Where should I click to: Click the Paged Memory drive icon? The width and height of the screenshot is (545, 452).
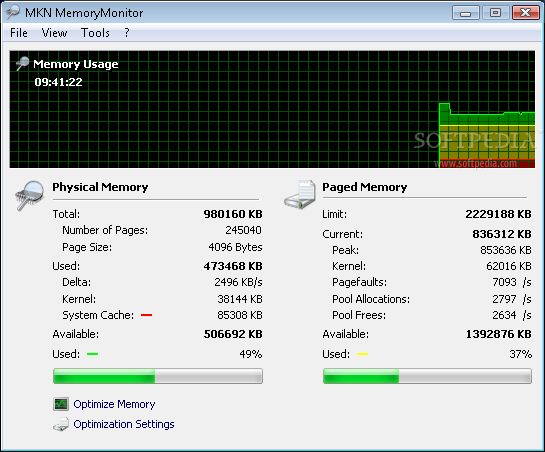pos(300,194)
